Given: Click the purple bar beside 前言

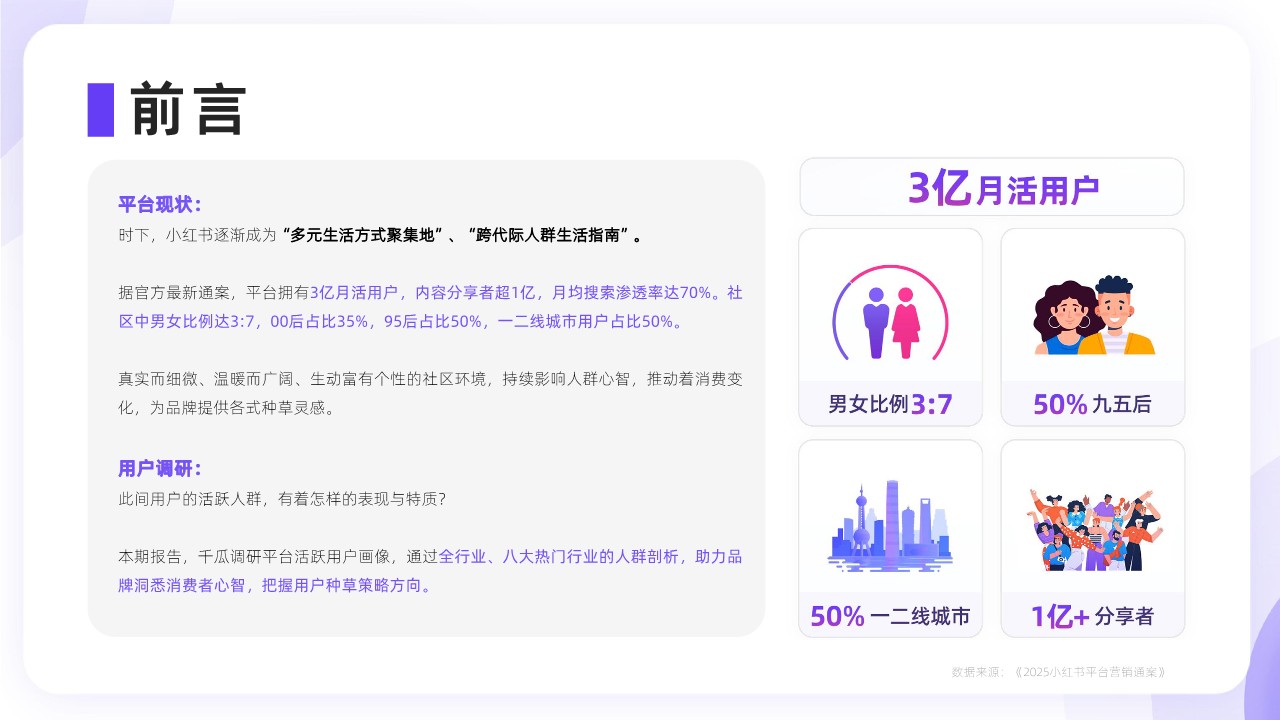Looking at the screenshot, I should [101, 109].
